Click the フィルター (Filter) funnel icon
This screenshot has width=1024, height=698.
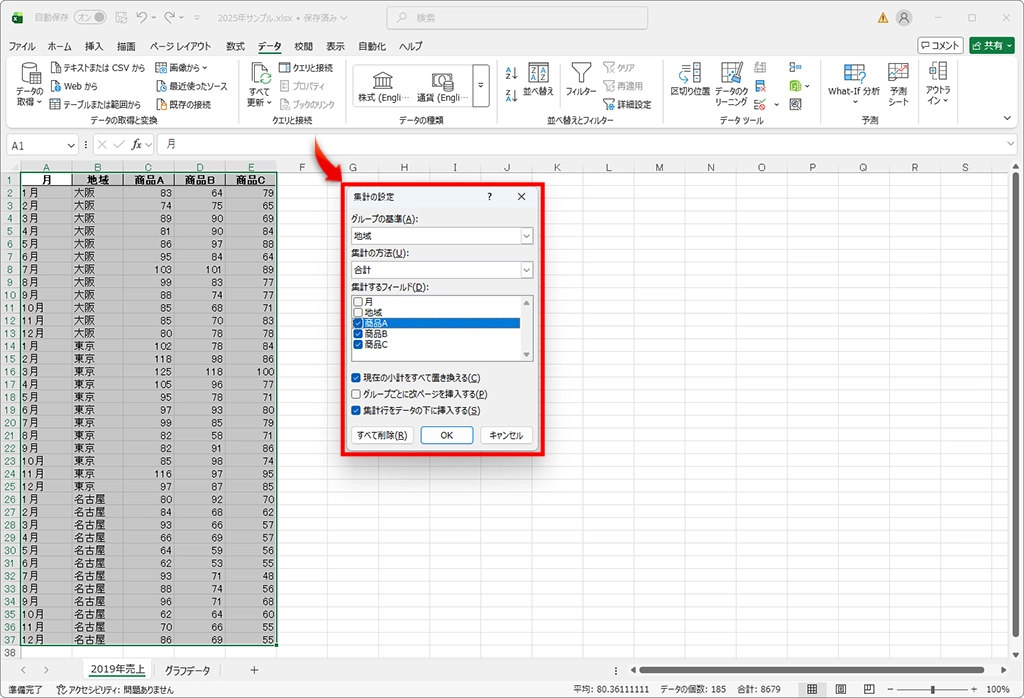coord(580,80)
